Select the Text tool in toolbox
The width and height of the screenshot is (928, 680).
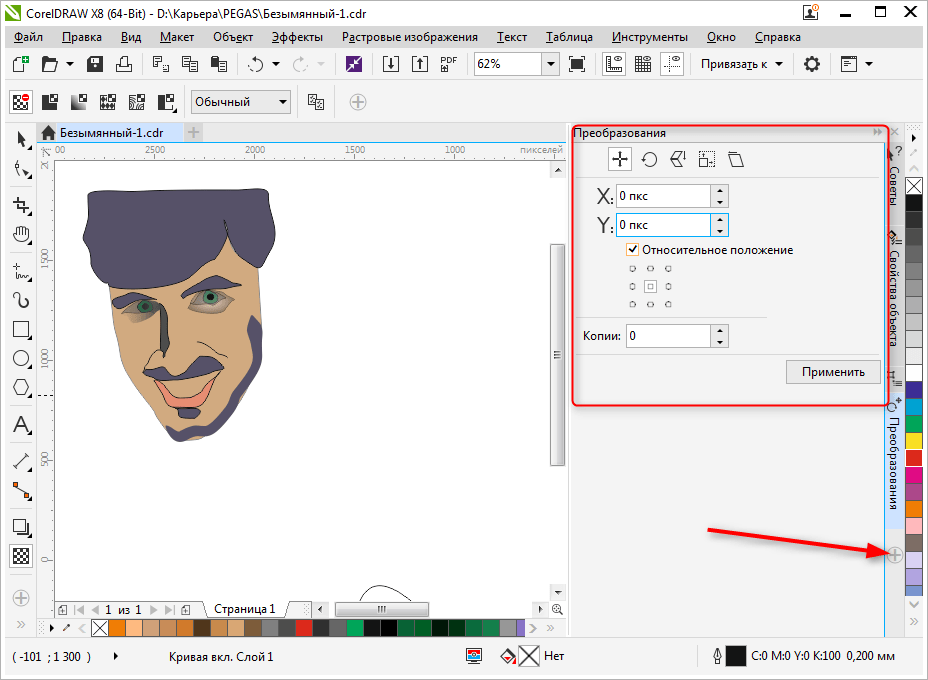coord(21,426)
